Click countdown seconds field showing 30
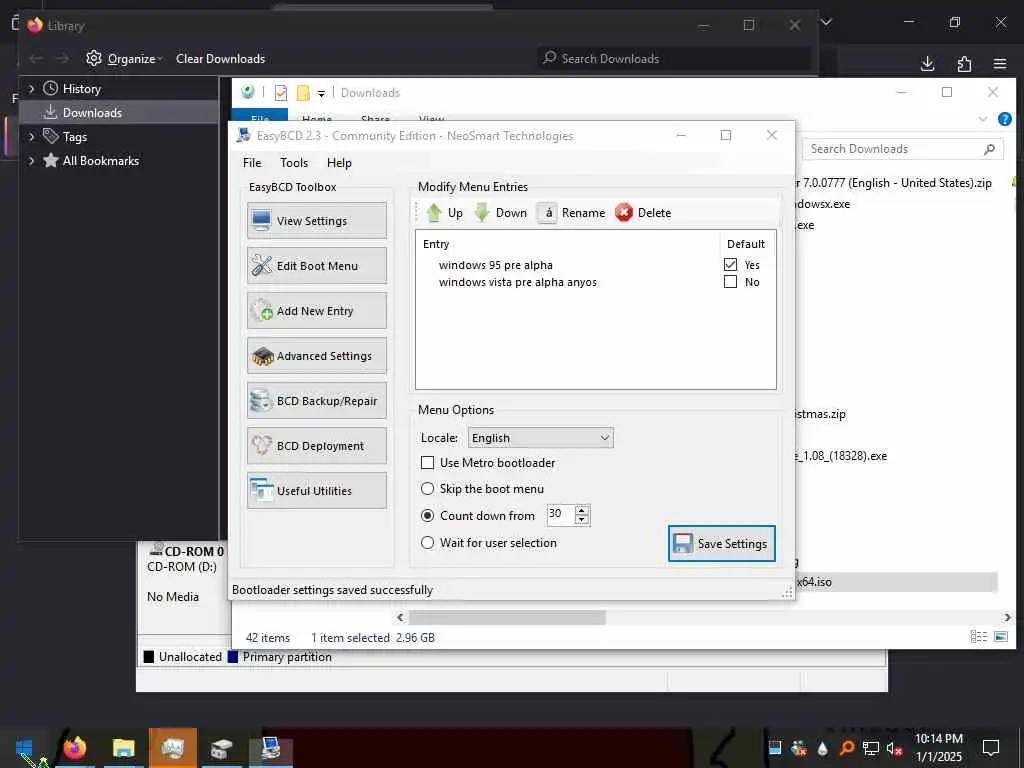This screenshot has width=1024, height=768. coord(560,515)
